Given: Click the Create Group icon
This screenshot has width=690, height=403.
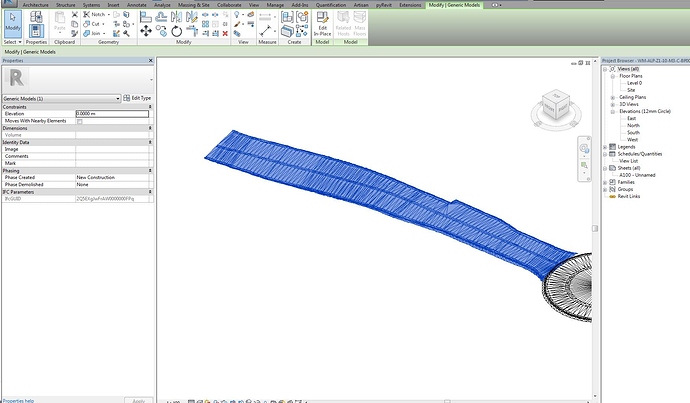Looking at the screenshot, I should (302, 17).
